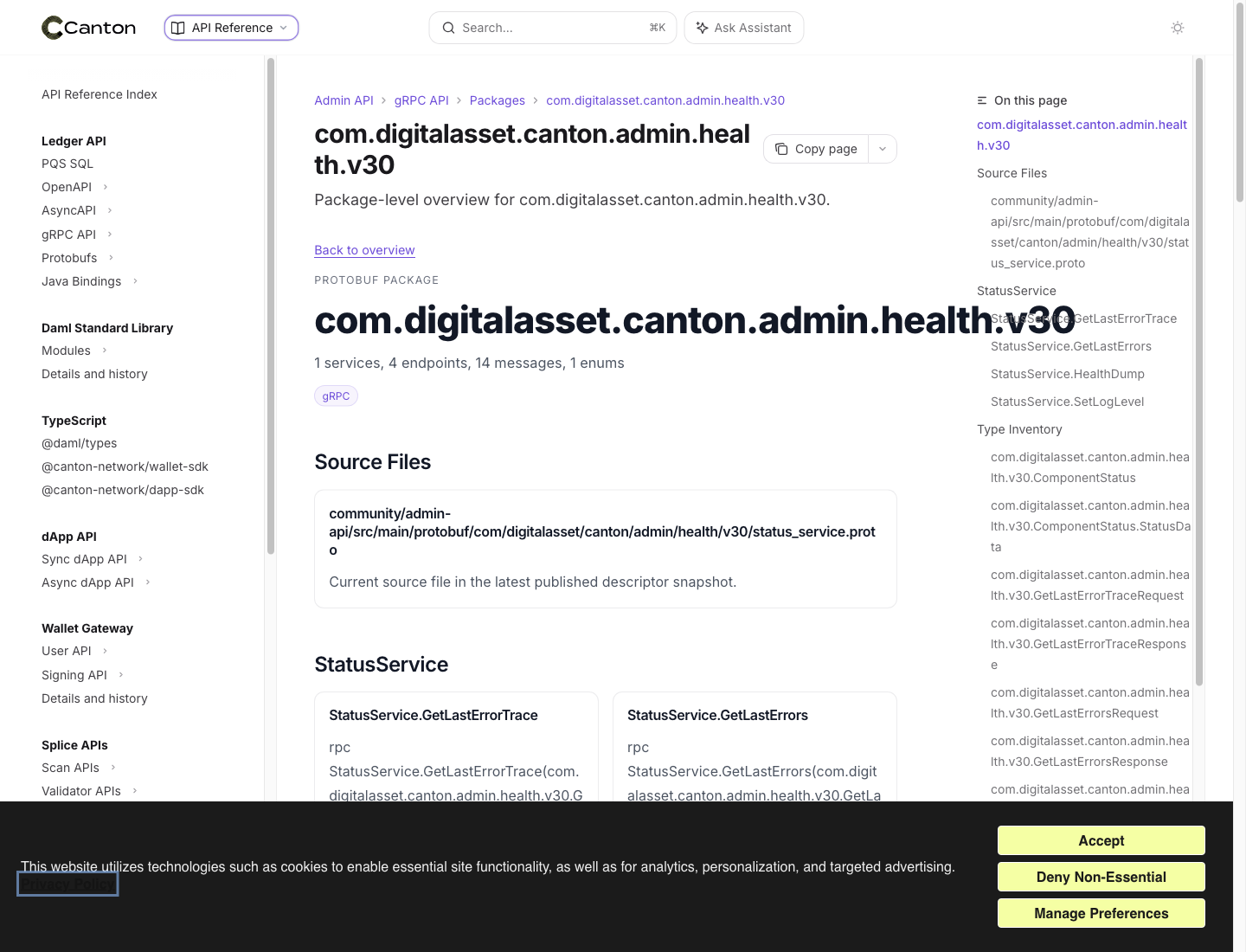Expand the gRPC API sidebar section
Image resolution: width=1246 pixels, height=952 pixels.
coord(110,235)
